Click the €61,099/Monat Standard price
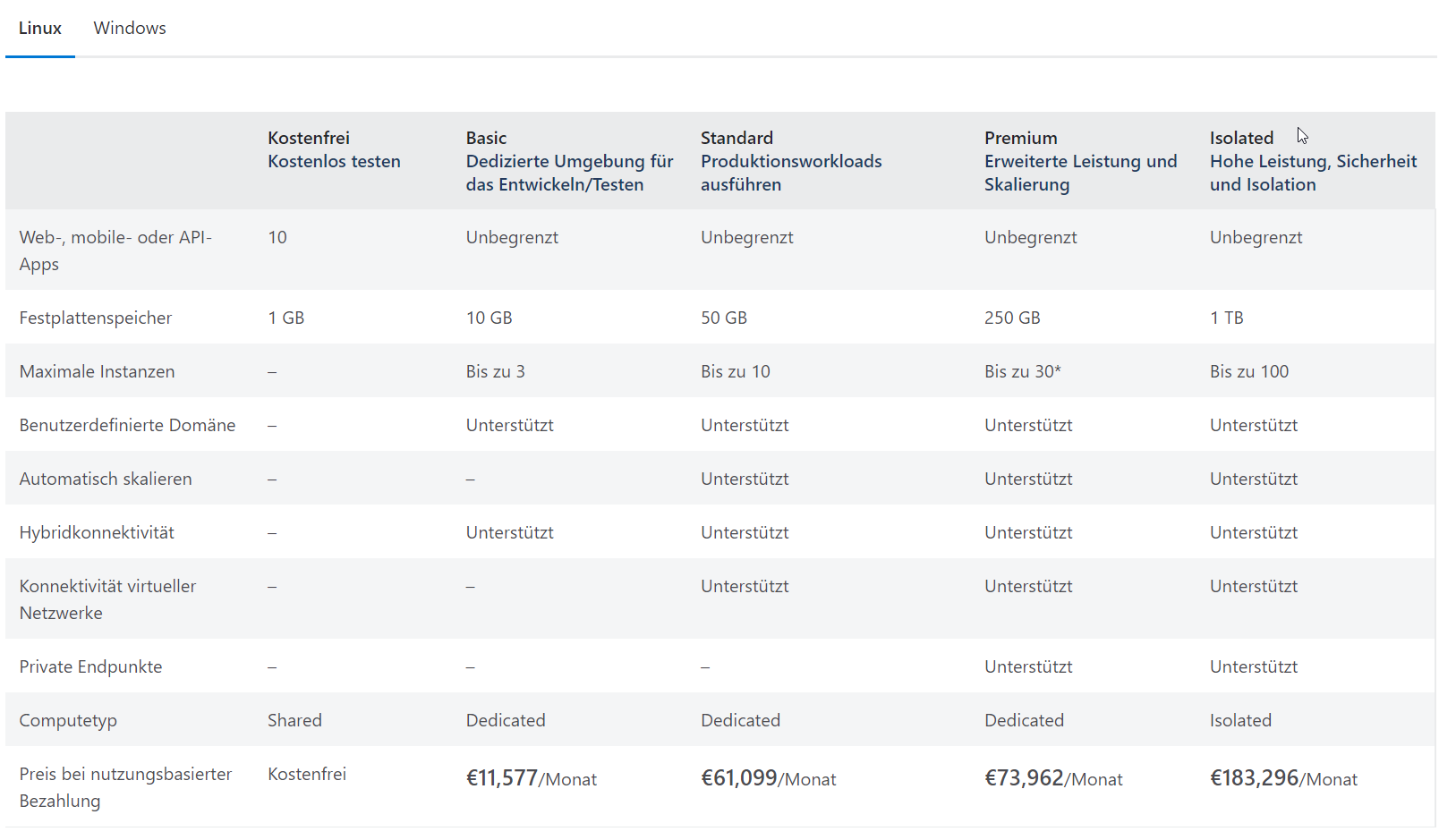 tap(768, 778)
